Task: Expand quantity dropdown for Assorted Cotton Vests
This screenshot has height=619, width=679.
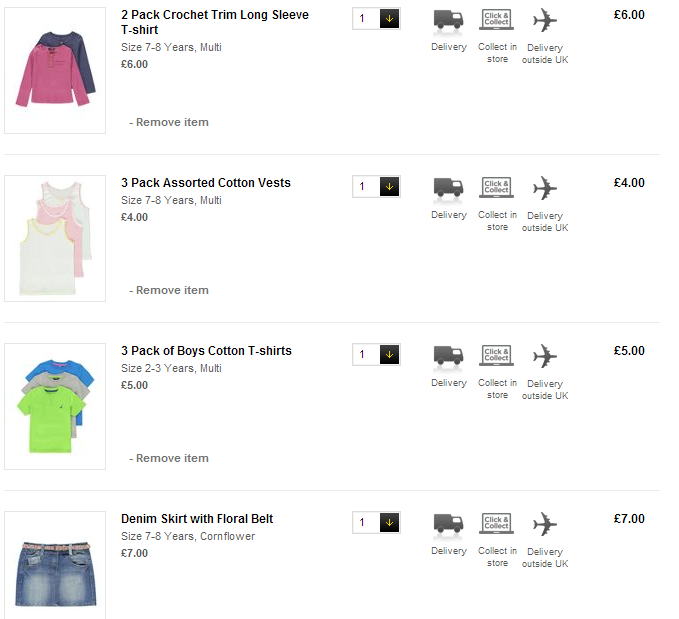Action: tap(389, 187)
